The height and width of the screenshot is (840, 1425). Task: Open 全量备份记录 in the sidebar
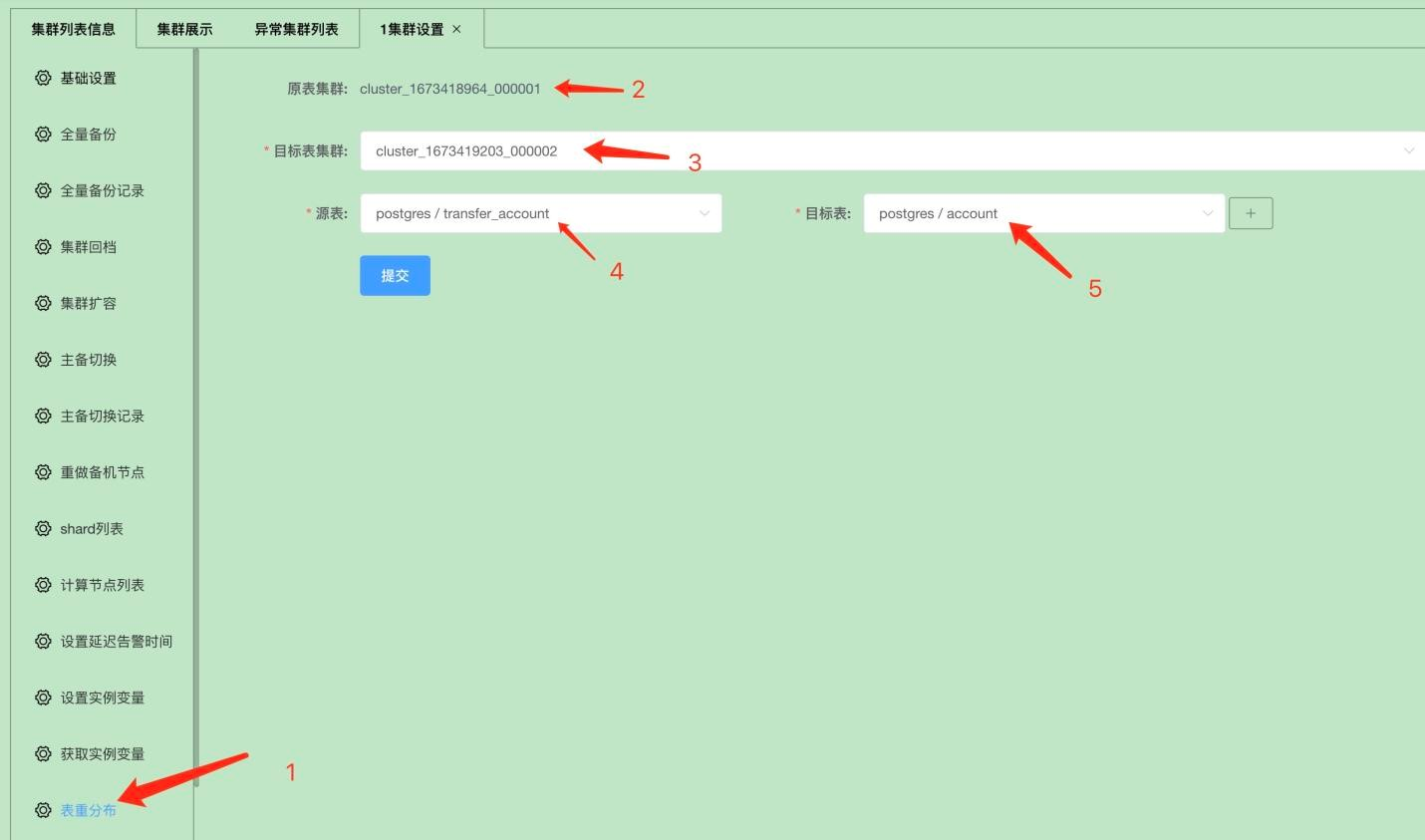click(102, 190)
